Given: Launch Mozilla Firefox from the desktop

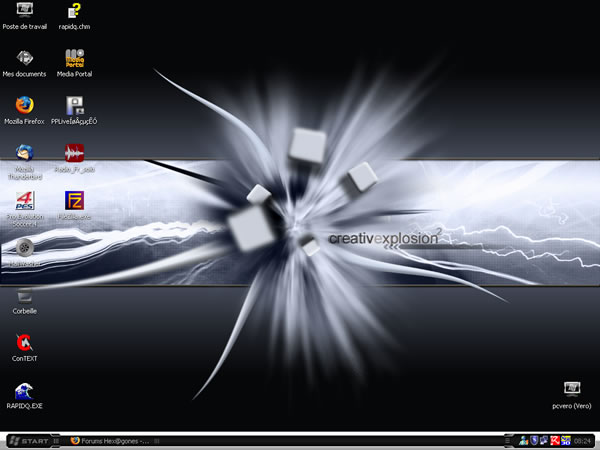Looking at the screenshot, I should click(25, 105).
